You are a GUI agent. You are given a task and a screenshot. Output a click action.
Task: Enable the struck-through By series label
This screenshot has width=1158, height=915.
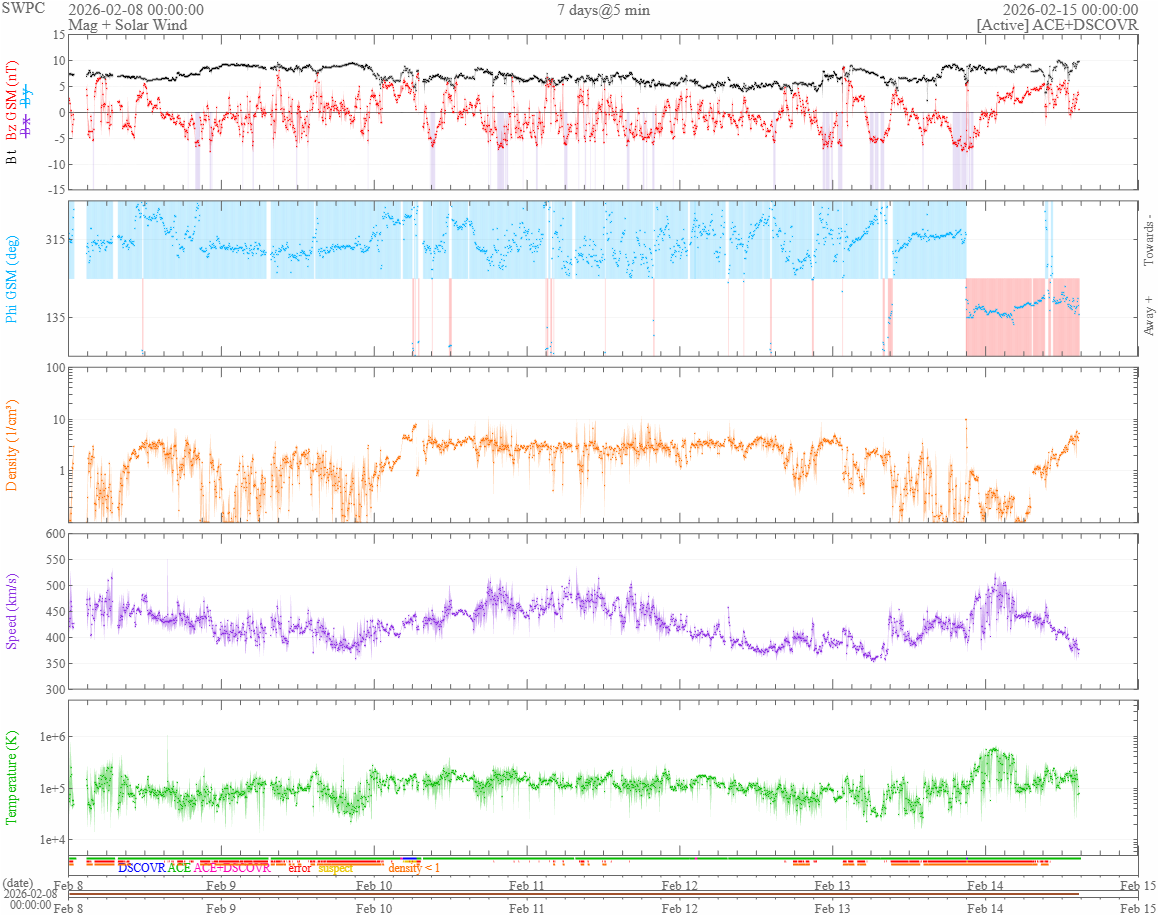pyautogui.click(x=27, y=95)
